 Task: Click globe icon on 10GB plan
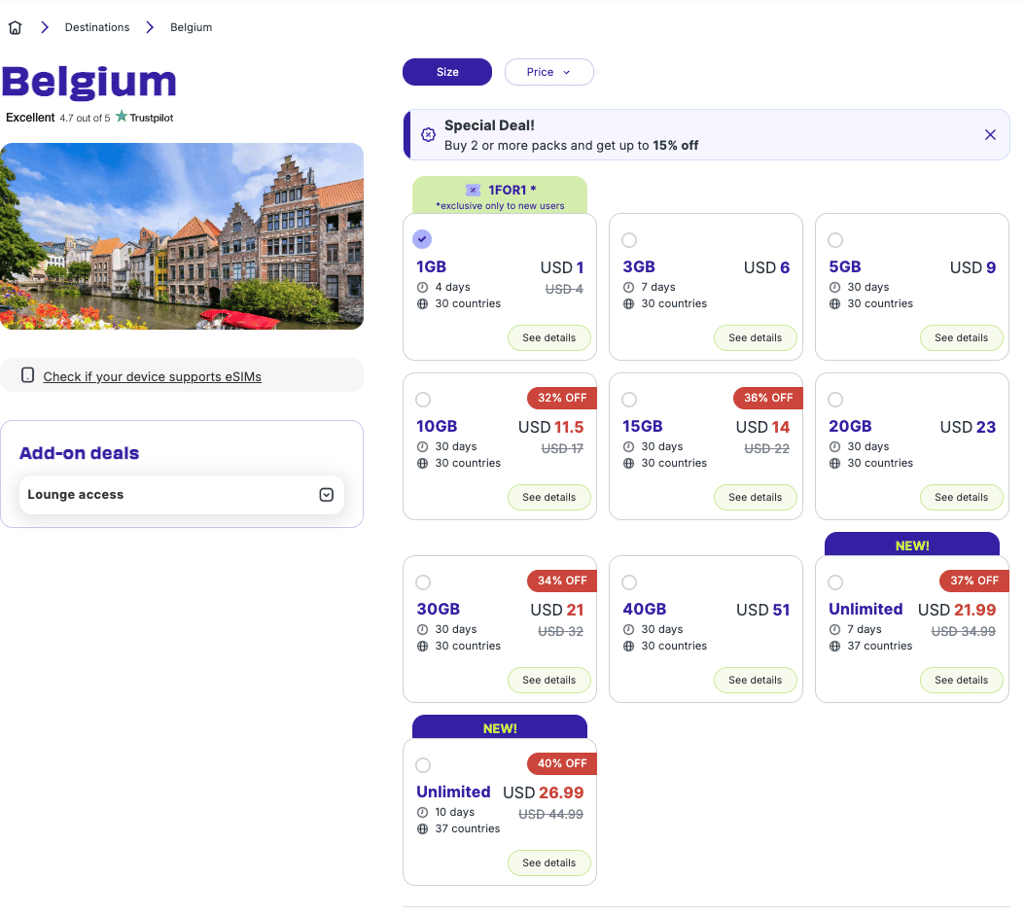coord(423,463)
